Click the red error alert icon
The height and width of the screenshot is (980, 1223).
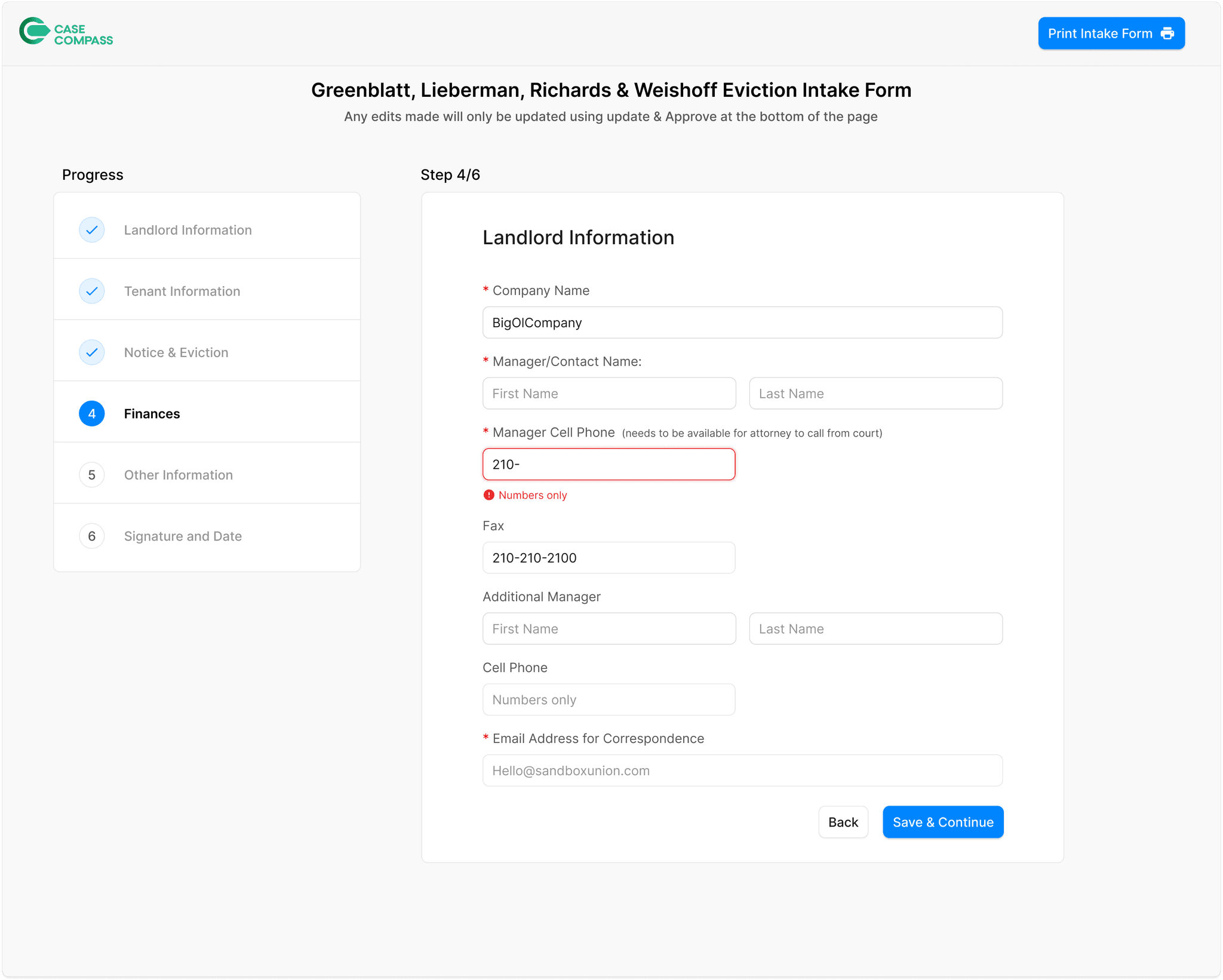(x=489, y=495)
